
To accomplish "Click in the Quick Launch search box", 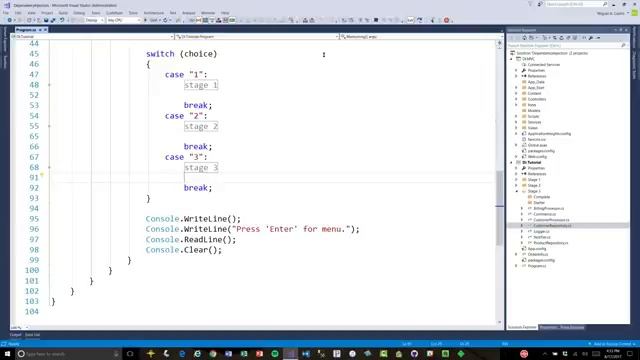I will click(576, 4).
